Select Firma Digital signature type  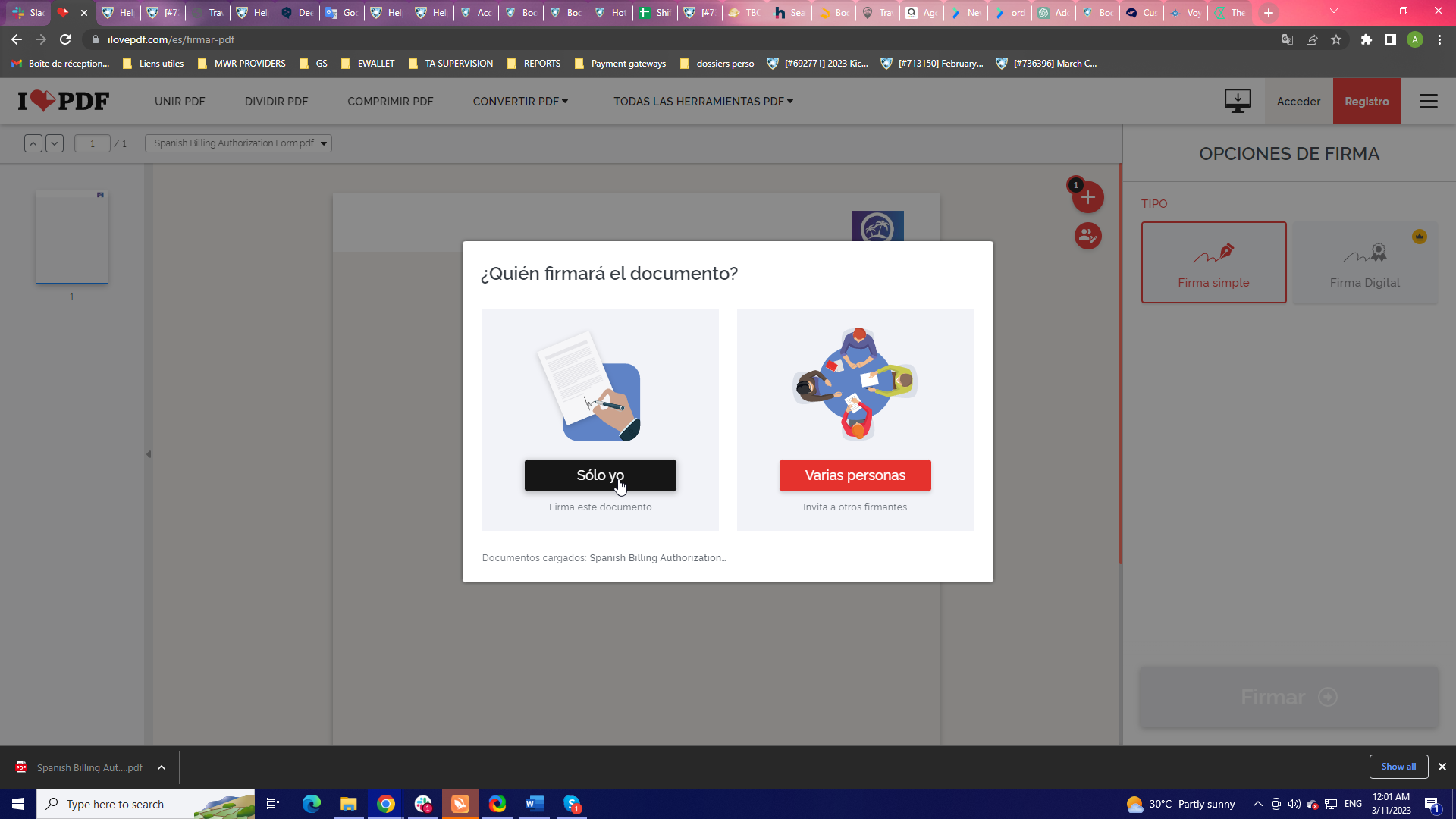(x=1364, y=262)
